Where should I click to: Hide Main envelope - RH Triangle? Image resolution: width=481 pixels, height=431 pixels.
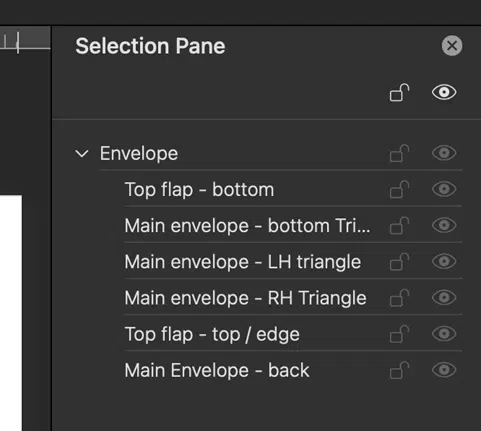click(x=444, y=297)
